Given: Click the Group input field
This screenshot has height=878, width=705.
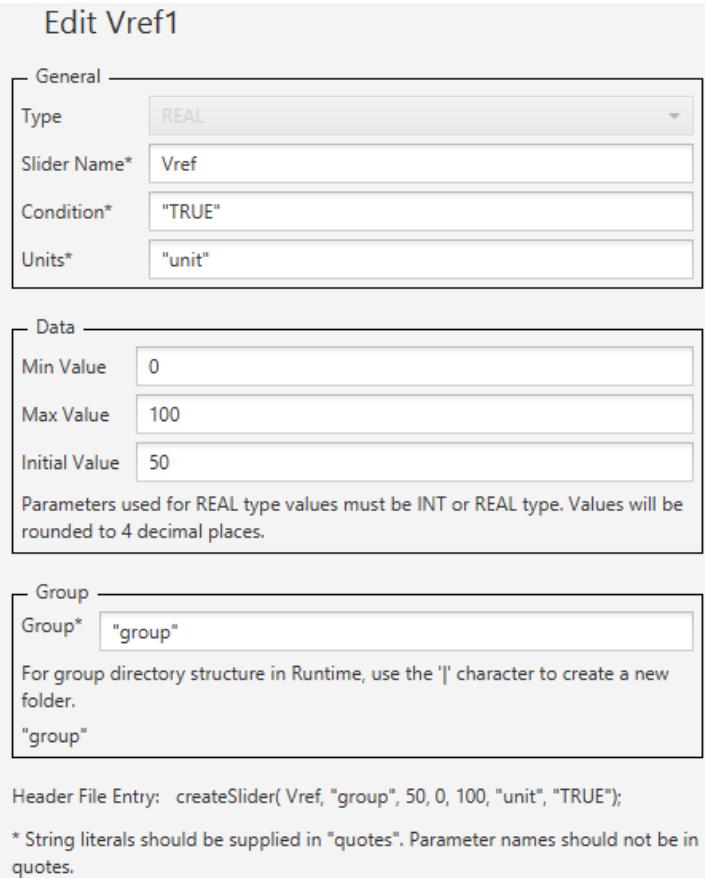Looking at the screenshot, I should click(x=397, y=631).
